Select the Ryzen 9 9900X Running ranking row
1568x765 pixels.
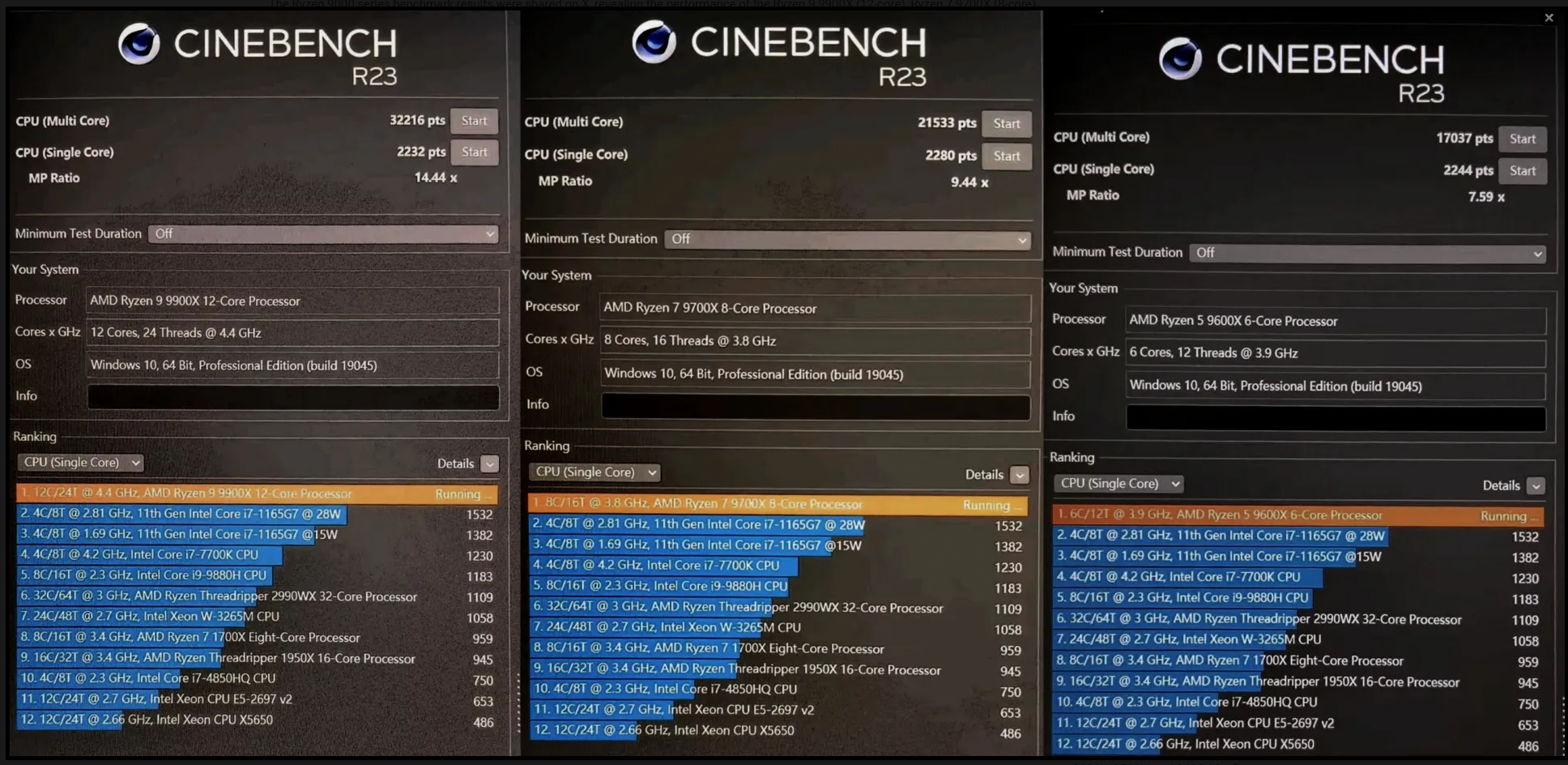click(x=257, y=494)
